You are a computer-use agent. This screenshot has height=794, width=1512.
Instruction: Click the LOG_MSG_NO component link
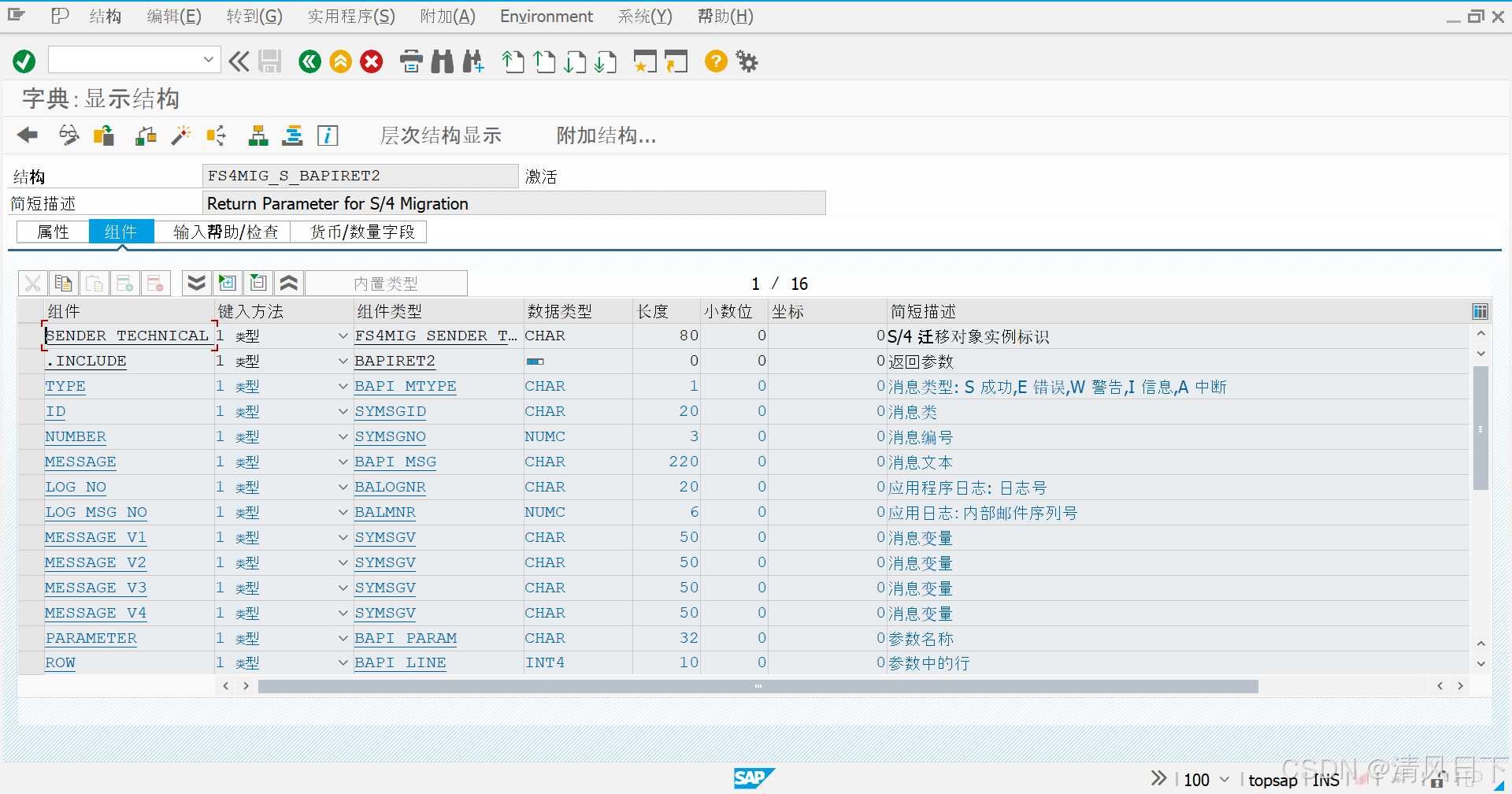pyautogui.click(x=96, y=512)
